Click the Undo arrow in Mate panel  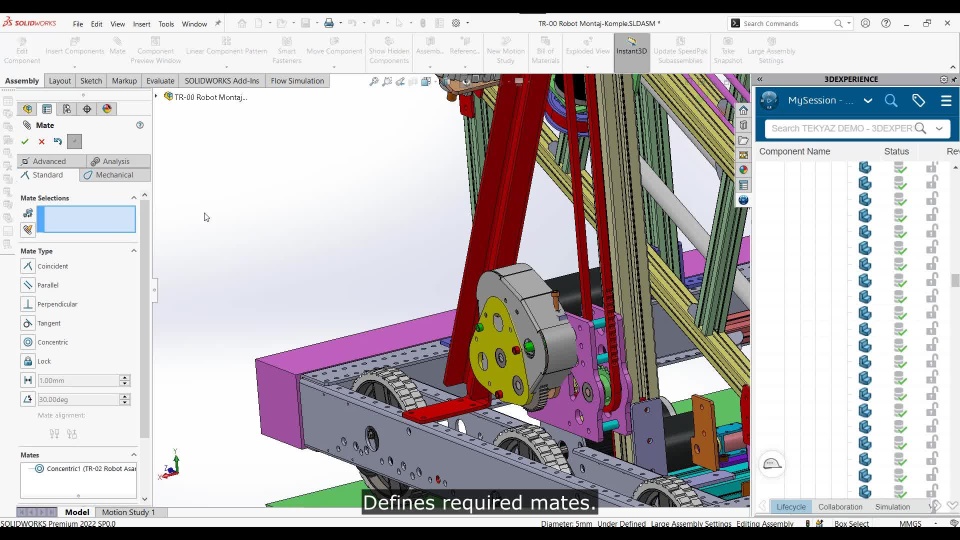pyautogui.click(x=58, y=141)
